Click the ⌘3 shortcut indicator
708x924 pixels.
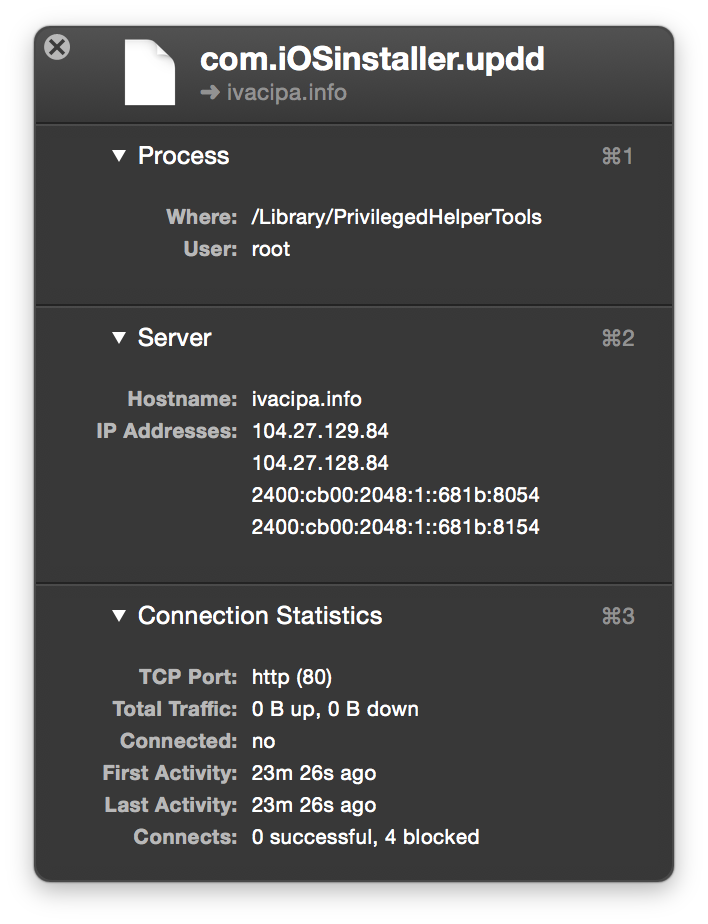pyautogui.click(x=617, y=617)
